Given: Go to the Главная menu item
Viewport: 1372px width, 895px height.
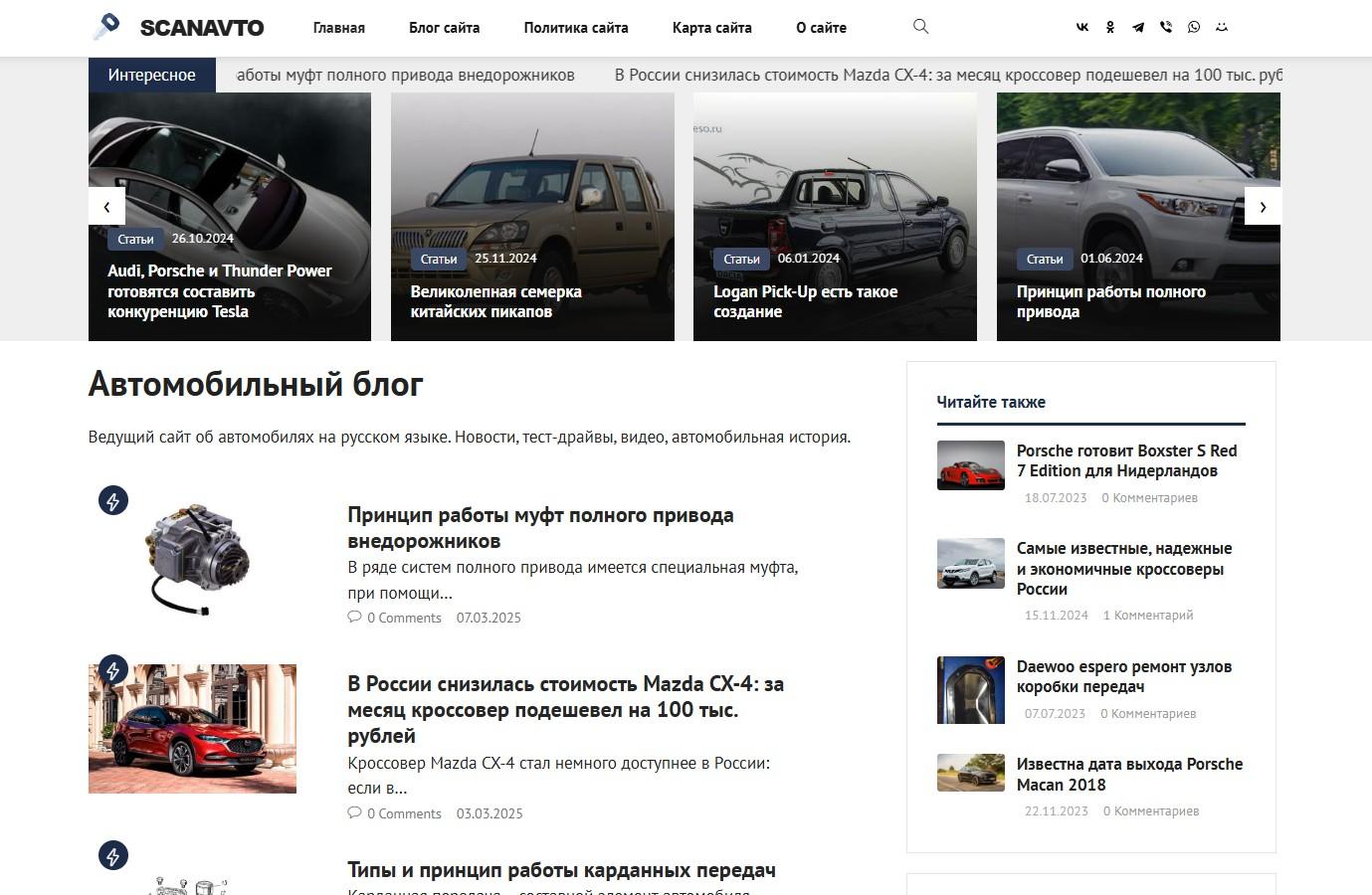Looking at the screenshot, I should pos(339,28).
